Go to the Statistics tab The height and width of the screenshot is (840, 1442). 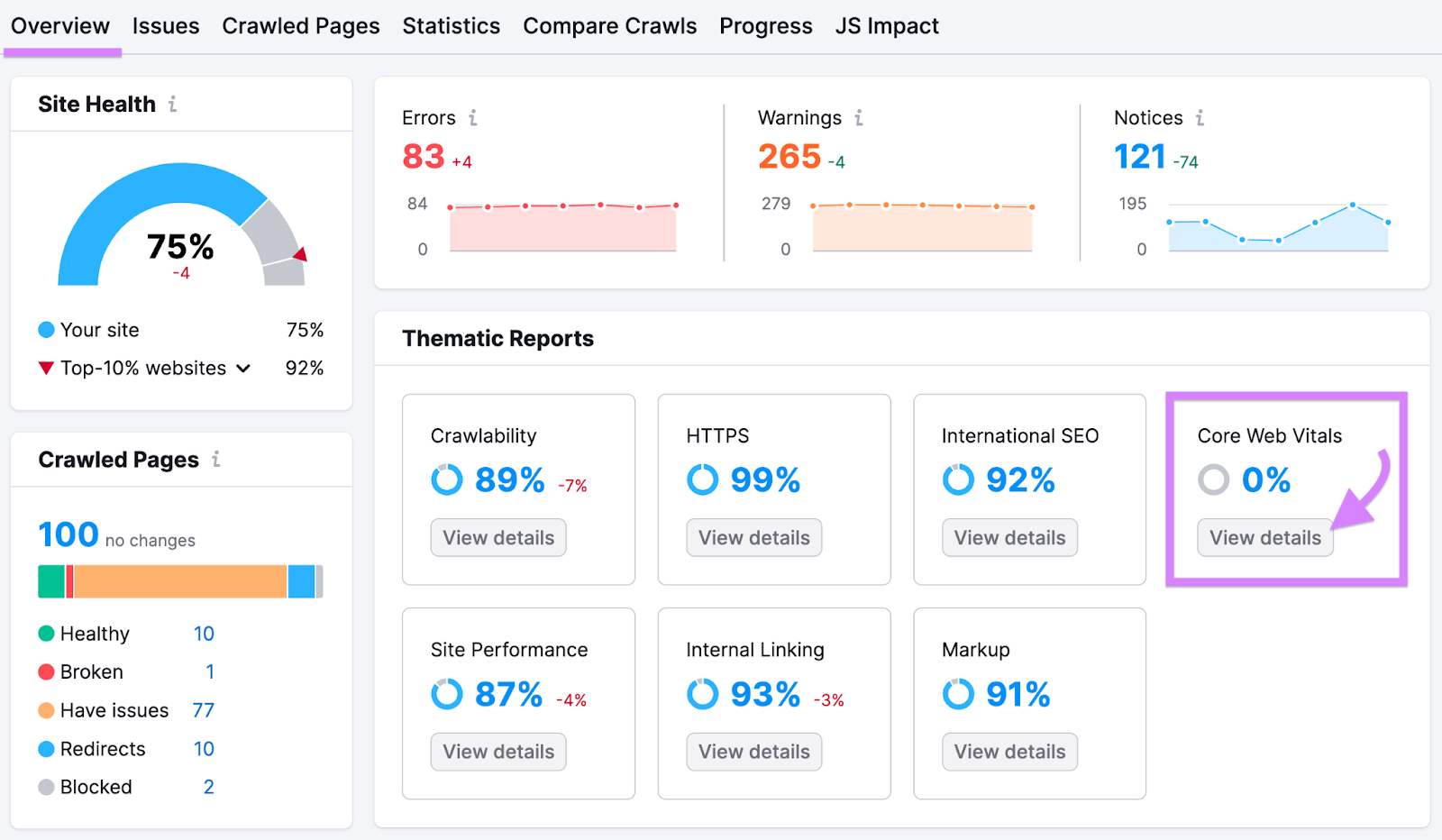tap(451, 25)
